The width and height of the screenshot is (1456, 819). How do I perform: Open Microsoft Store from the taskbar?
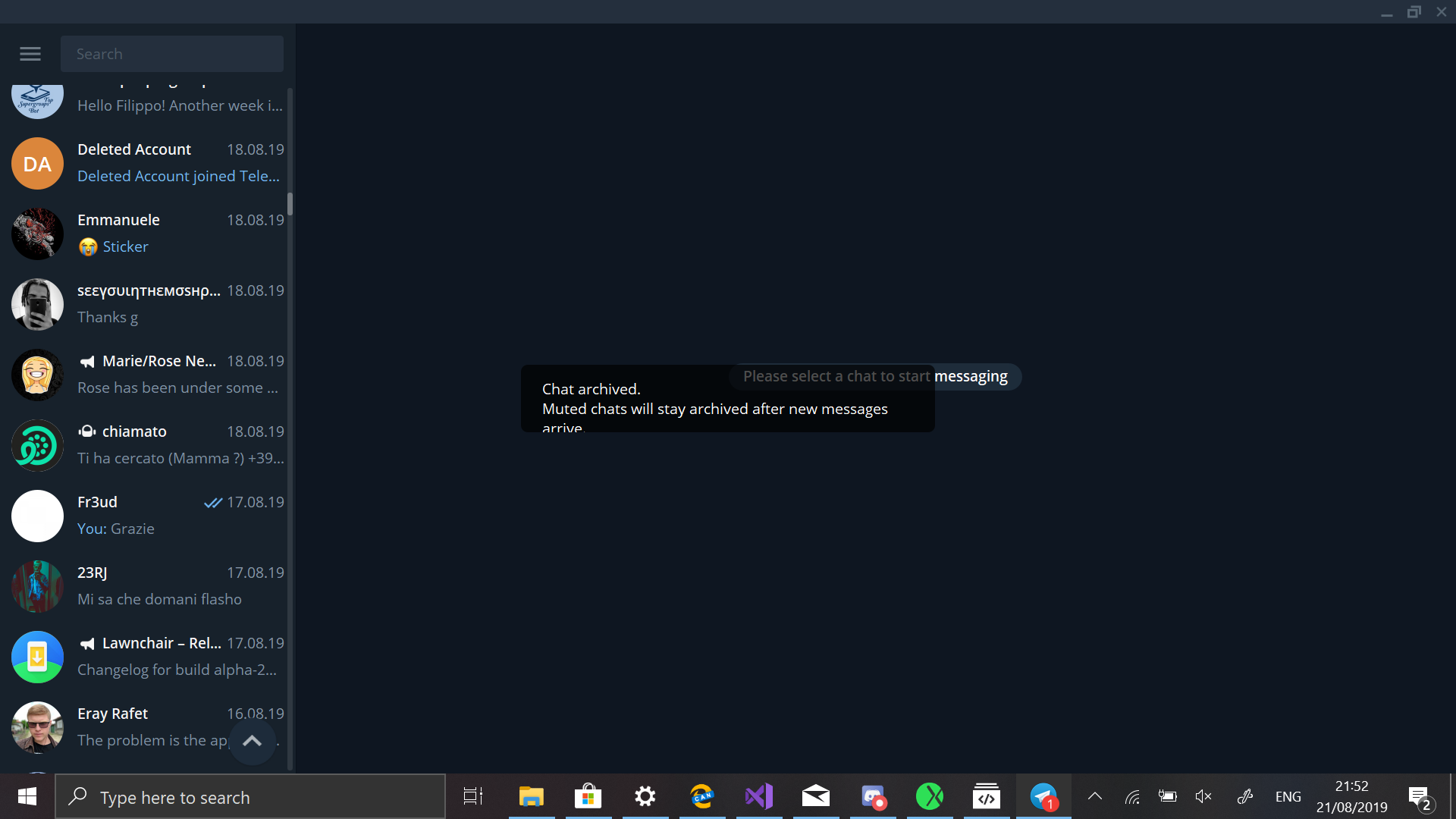pyautogui.click(x=588, y=796)
